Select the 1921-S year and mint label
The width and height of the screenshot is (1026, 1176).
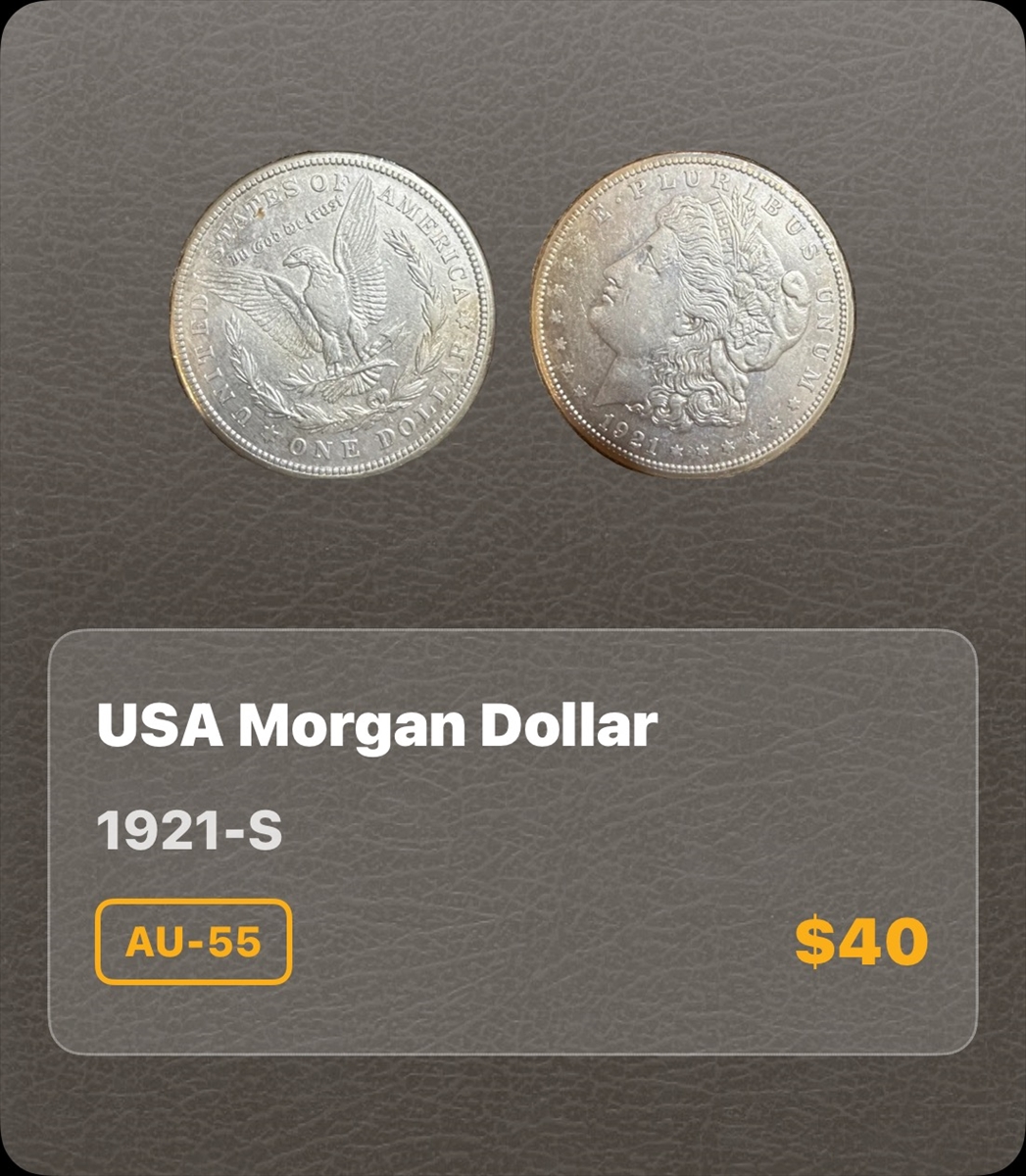pyautogui.click(x=189, y=832)
